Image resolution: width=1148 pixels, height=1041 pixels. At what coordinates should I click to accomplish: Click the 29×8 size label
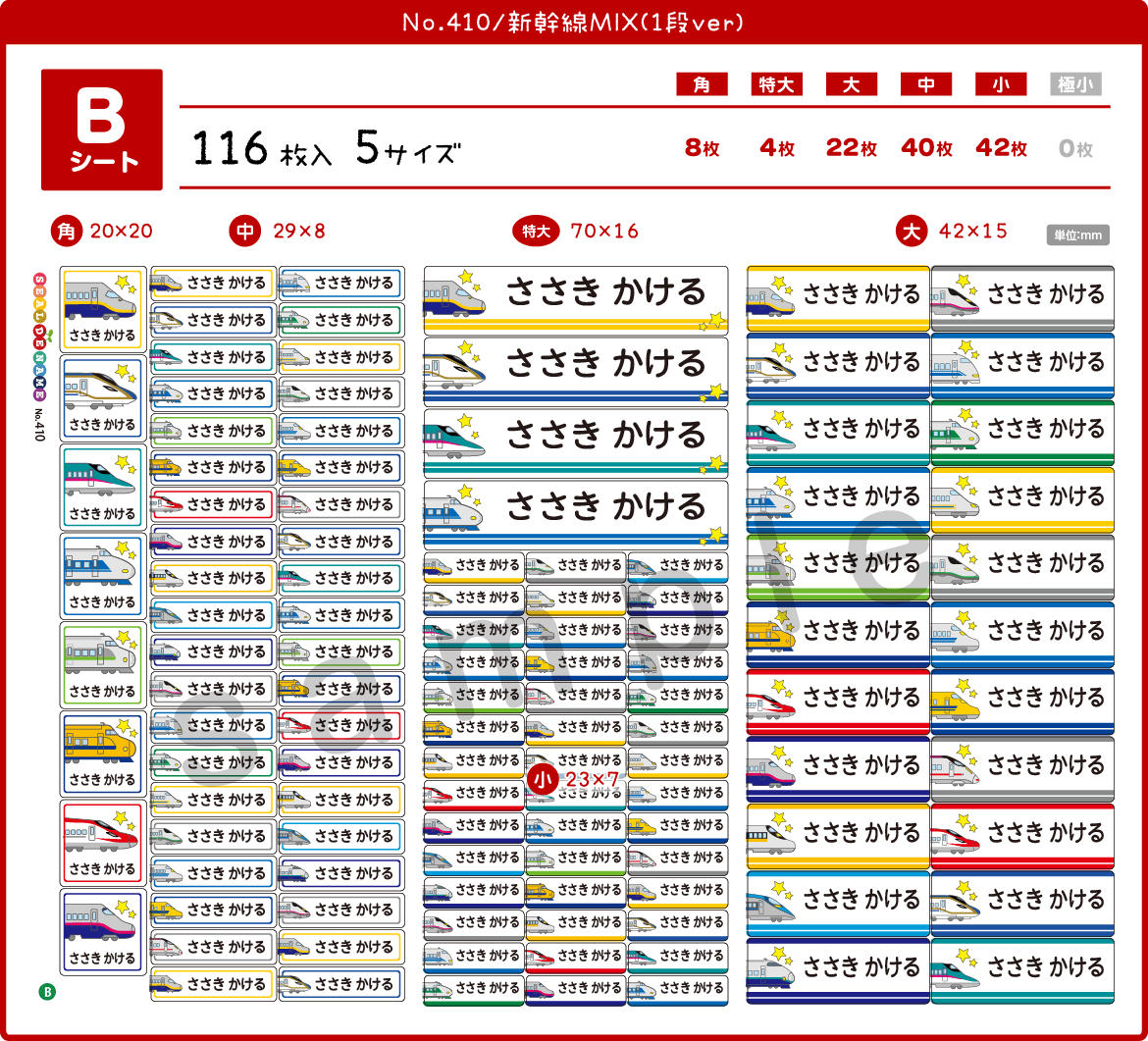[299, 232]
